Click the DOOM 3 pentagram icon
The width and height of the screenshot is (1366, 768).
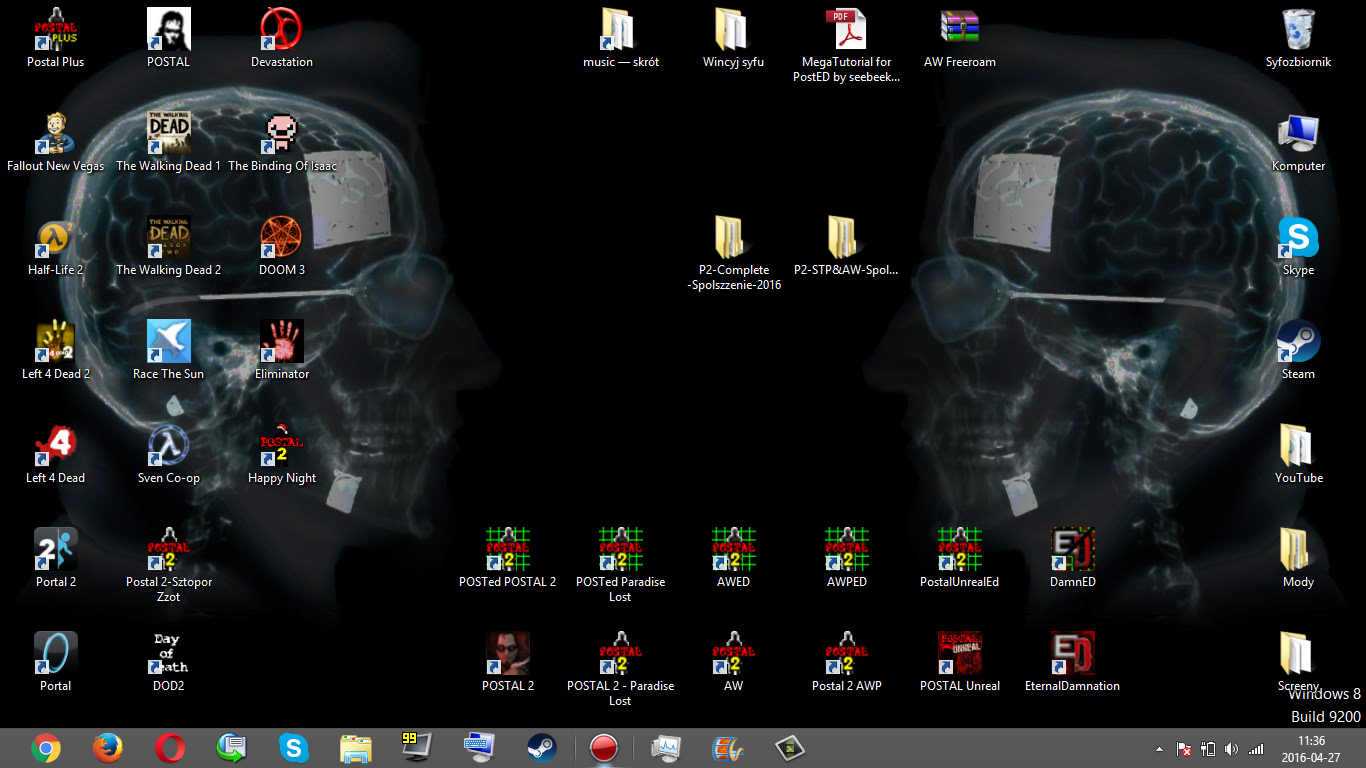coord(281,236)
